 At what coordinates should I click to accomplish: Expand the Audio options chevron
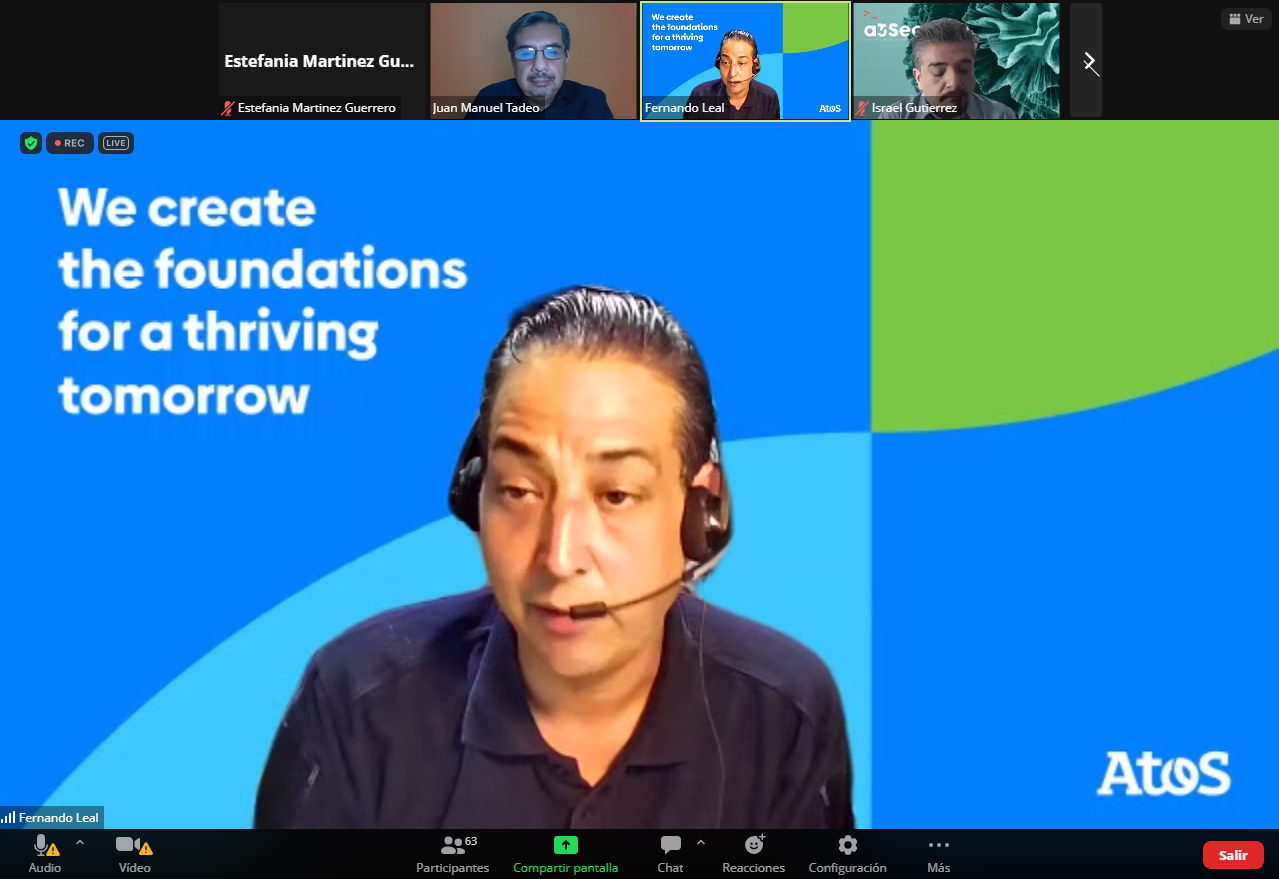[x=80, y=842]
